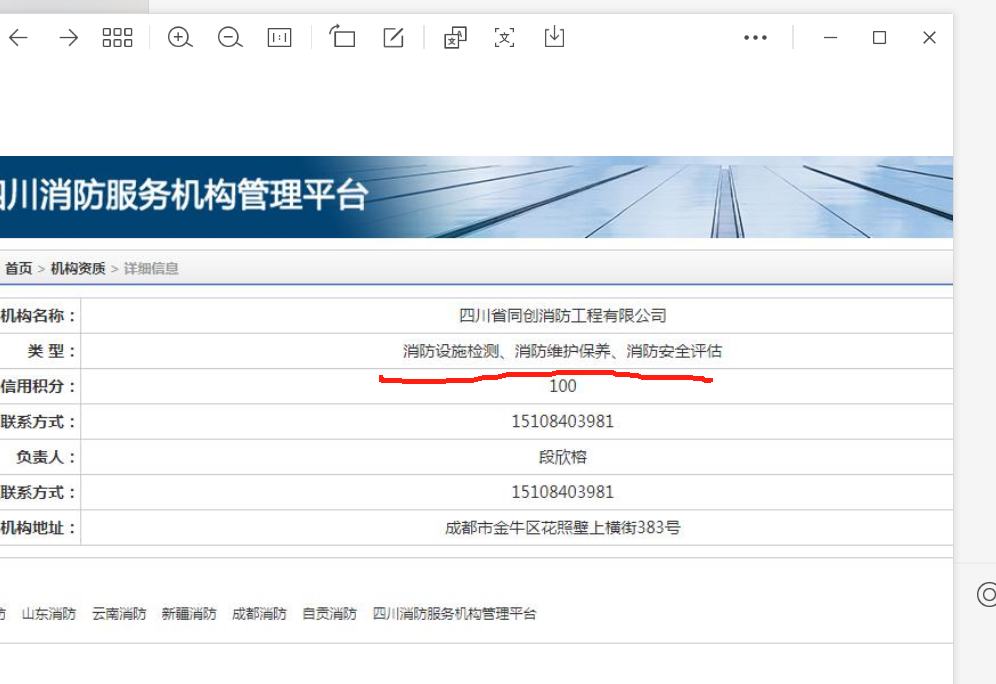This screenshot has width=996, height=684.
Task: Click the 山东消防 footer link
Action: [49, 614]
